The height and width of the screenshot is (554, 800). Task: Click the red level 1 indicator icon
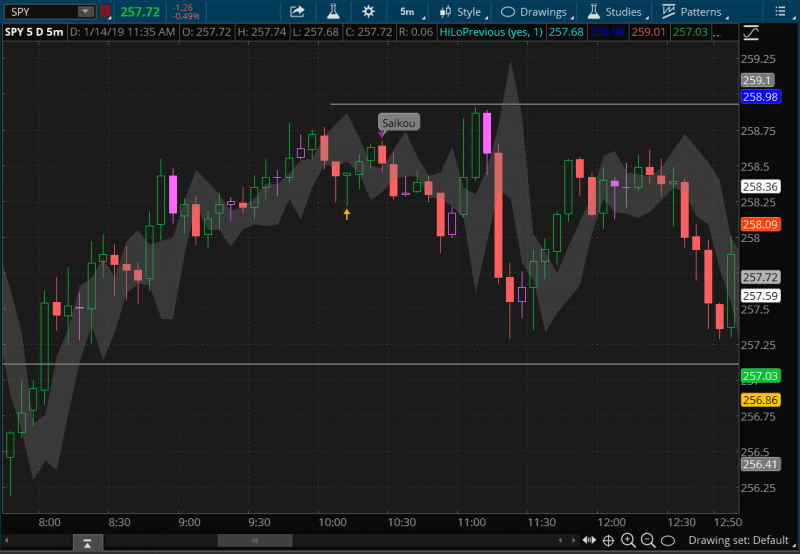pyautogui.click(x=105, y=11)
